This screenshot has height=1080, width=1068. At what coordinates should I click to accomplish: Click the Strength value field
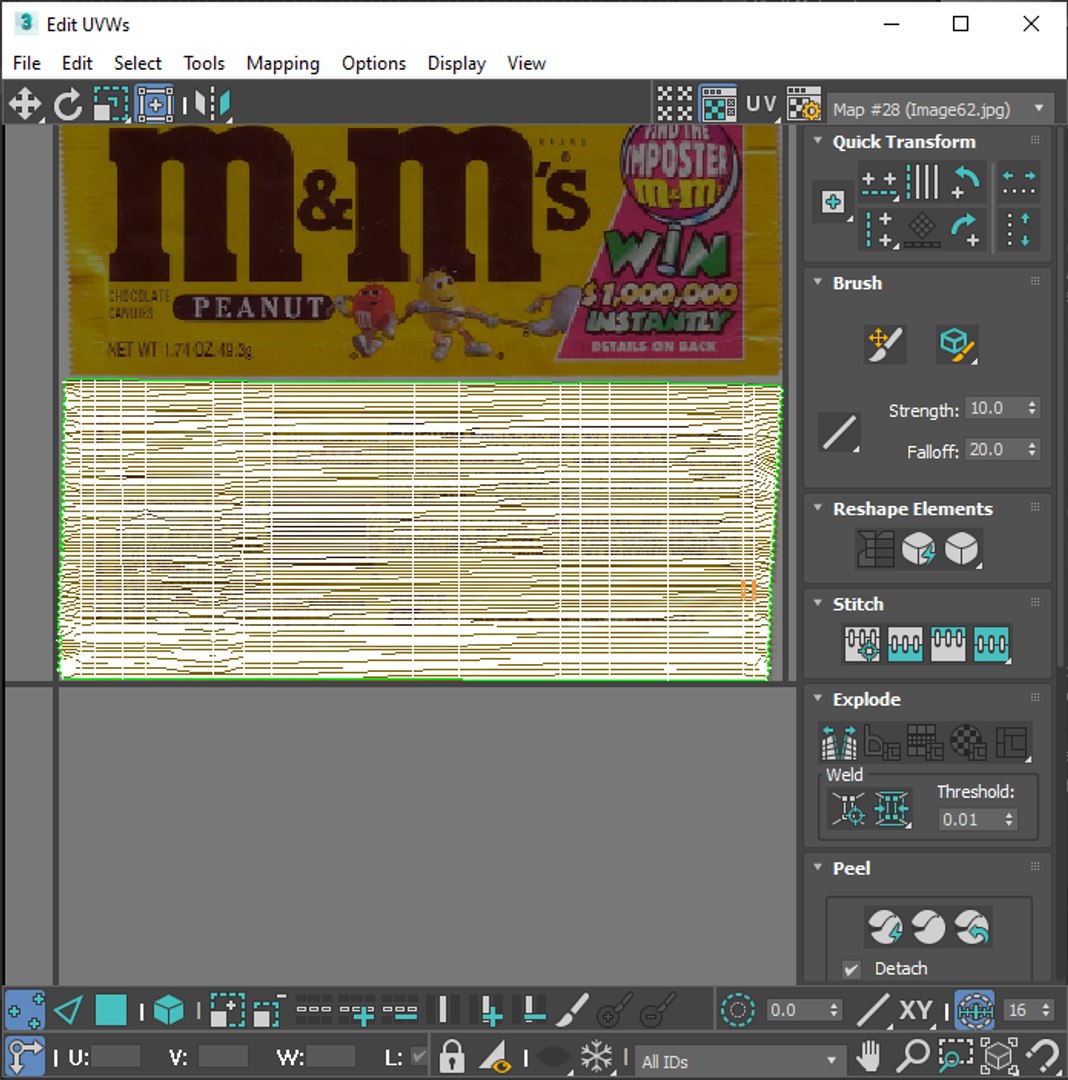[995, 408]
